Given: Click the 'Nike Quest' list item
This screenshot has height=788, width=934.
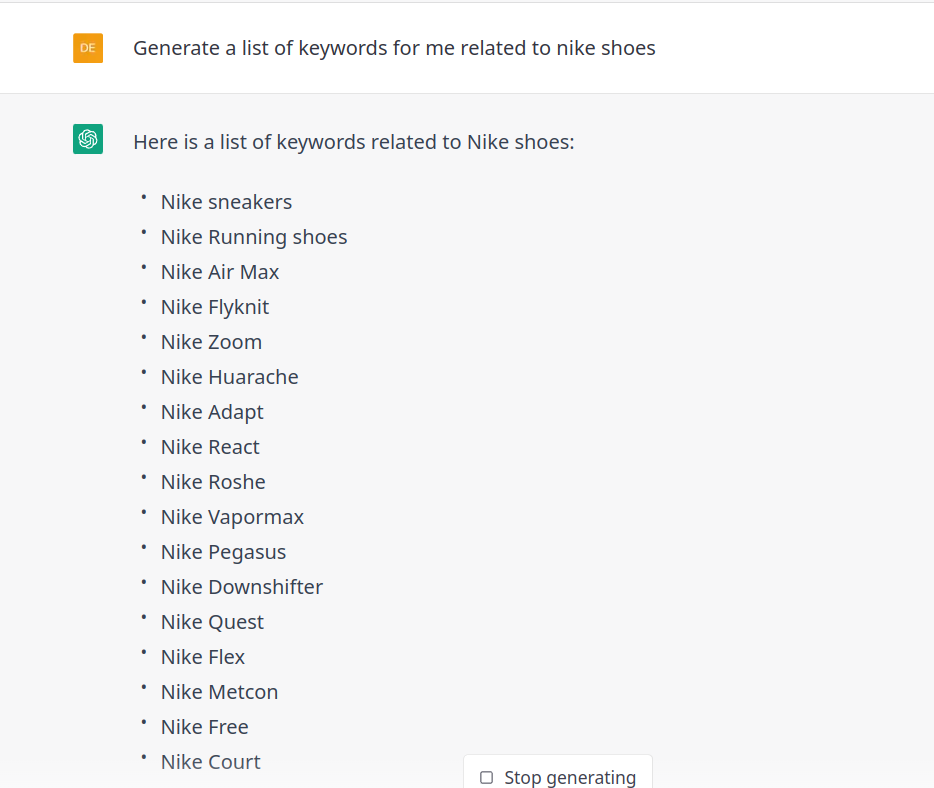Looking at the screenshot, I should tap(212, 622).
